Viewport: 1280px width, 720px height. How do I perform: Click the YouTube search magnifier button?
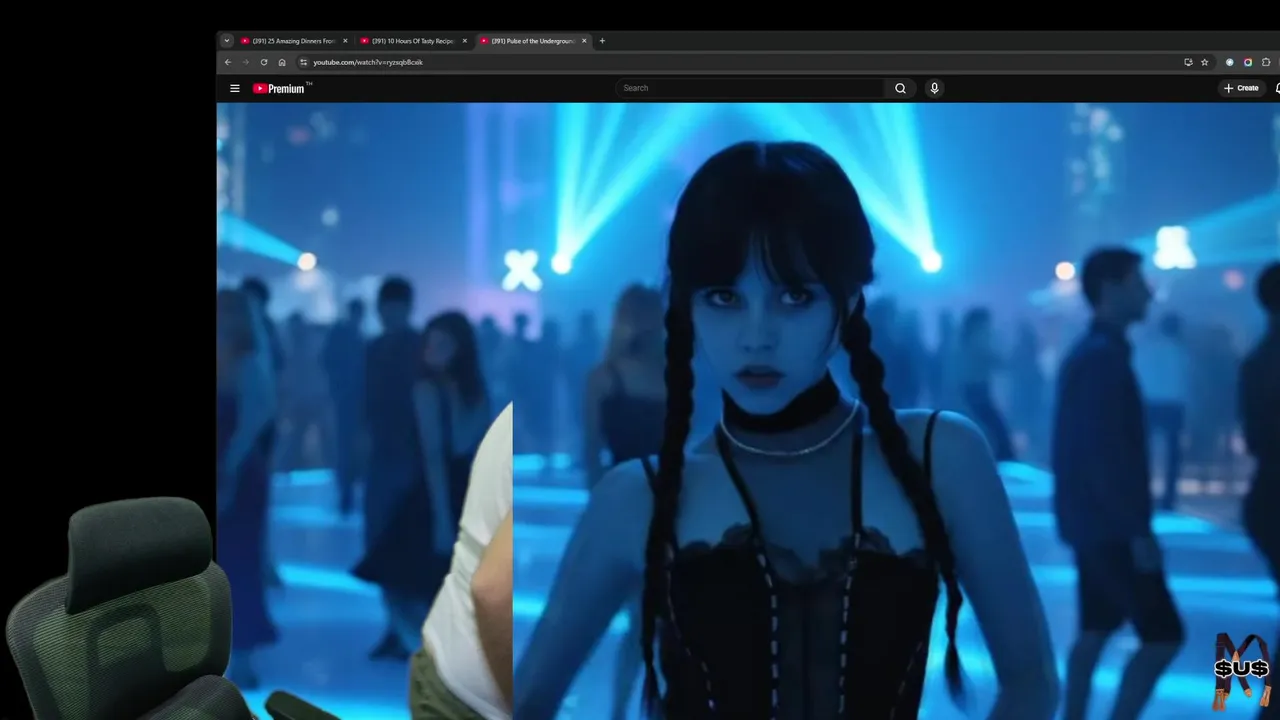pyautogui.click(x=900, y=88)
